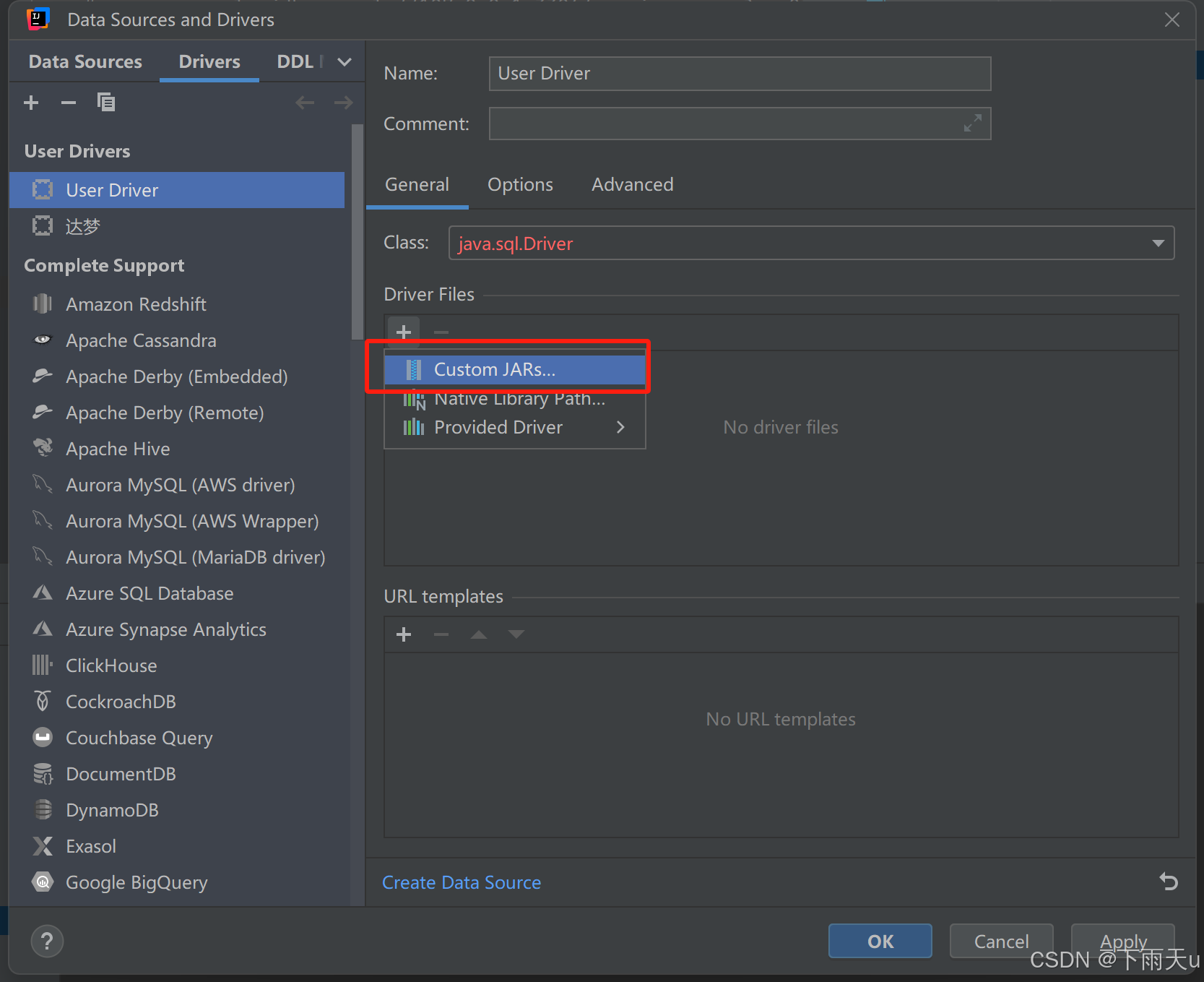This screenshot has height=982, width=1204.
Task: Click the ClickHouse icon
Action: click(43, 665)
